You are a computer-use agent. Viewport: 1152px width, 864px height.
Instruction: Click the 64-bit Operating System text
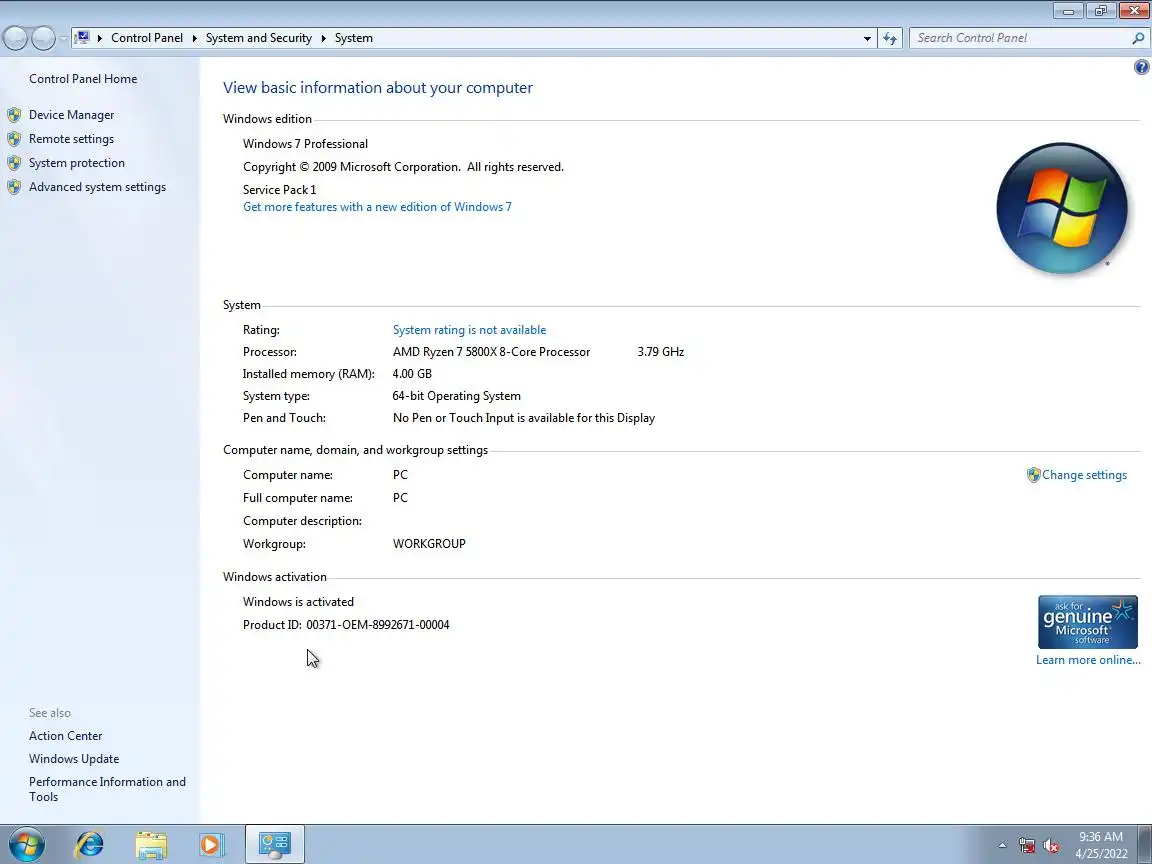click(x=456, y=396)
